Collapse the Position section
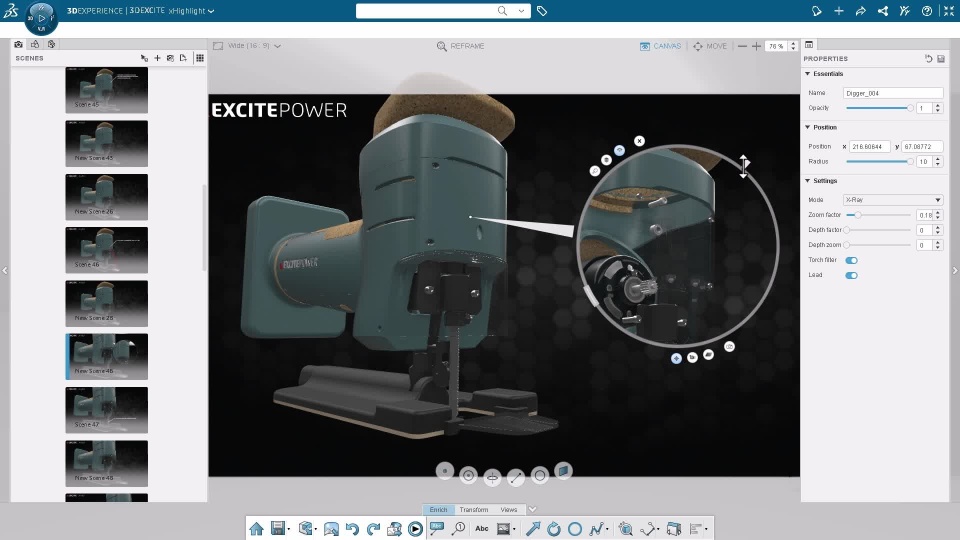 pos(808,127)
